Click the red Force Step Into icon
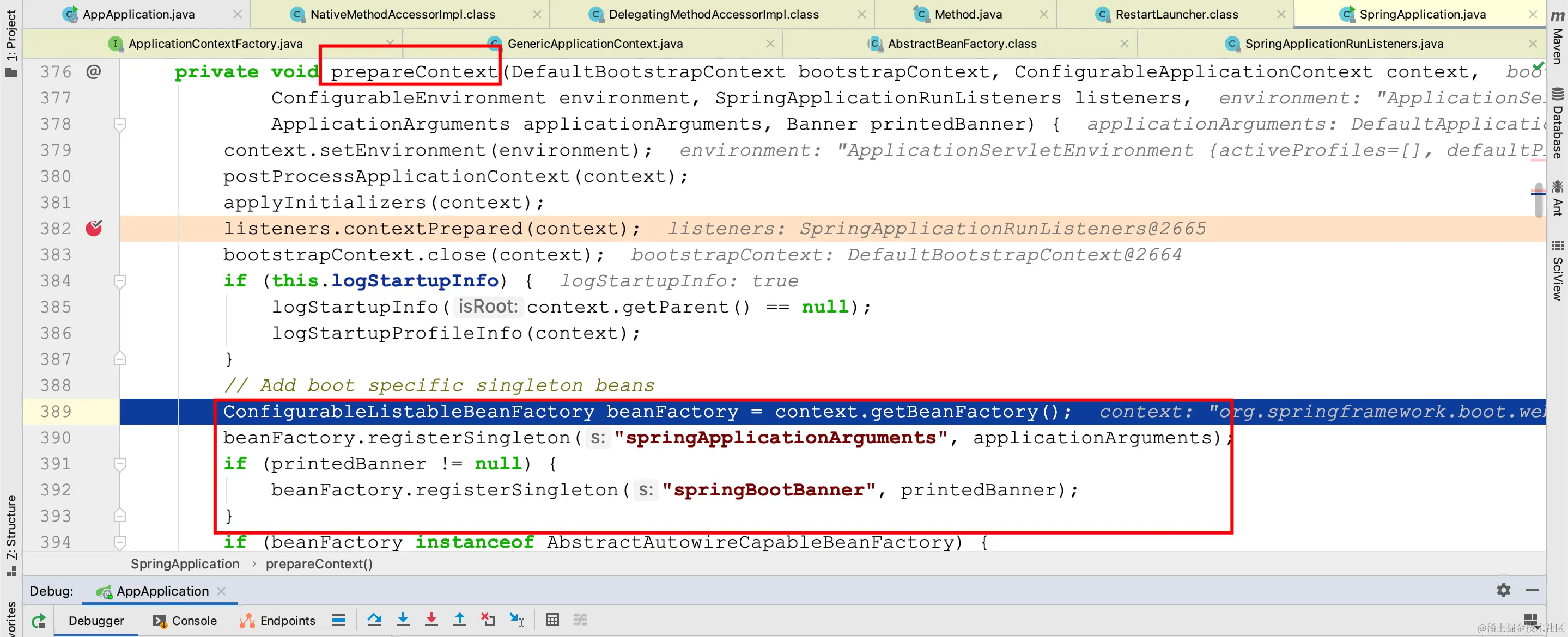1568x637 pixels. click(x=431, y=620)
